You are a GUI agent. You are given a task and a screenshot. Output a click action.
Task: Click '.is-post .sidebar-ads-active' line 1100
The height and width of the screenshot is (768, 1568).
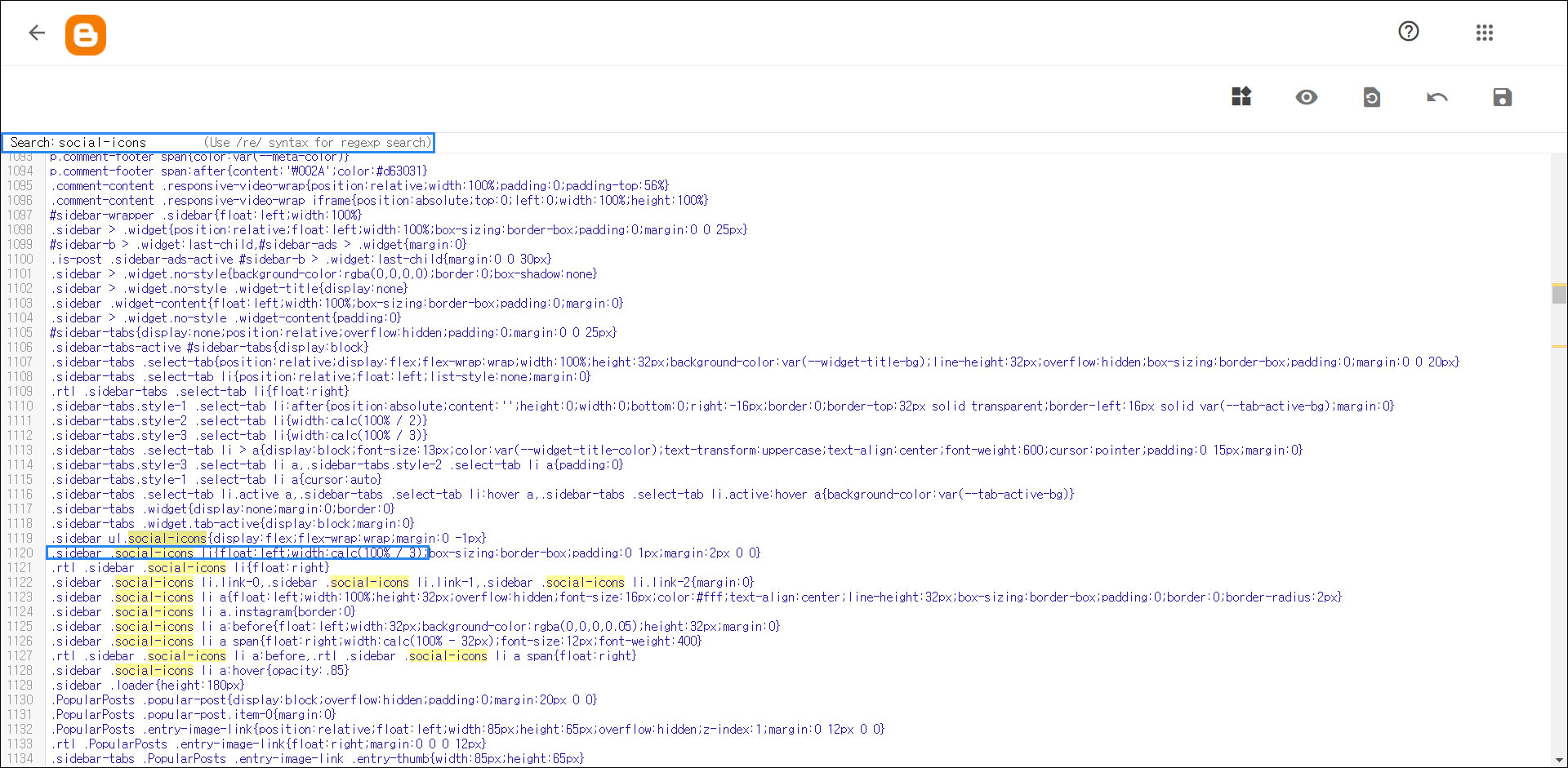pyautogui.click(x=301, y=259)
